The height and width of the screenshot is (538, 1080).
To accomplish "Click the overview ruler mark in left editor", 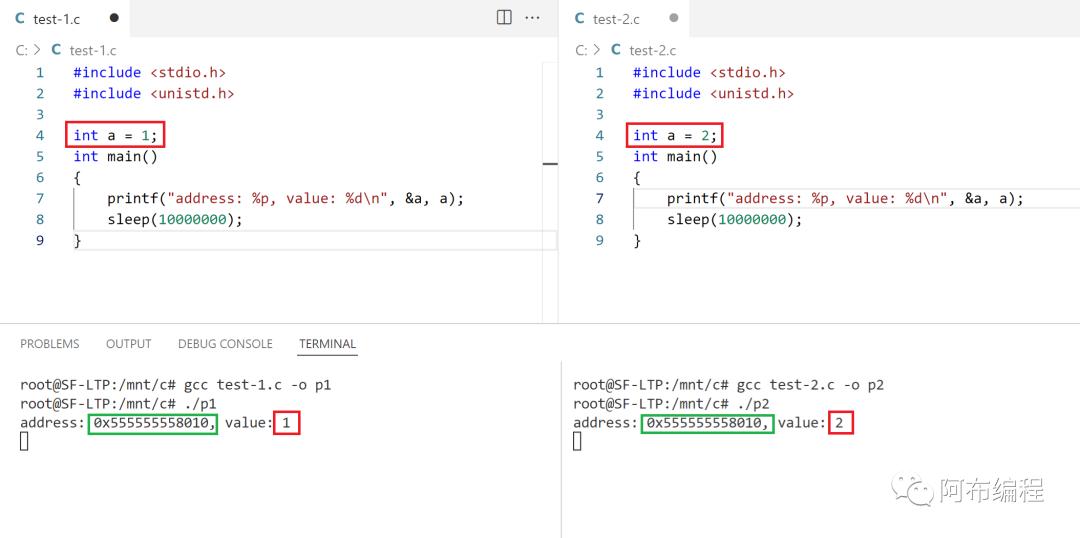I will click(550, 163).
